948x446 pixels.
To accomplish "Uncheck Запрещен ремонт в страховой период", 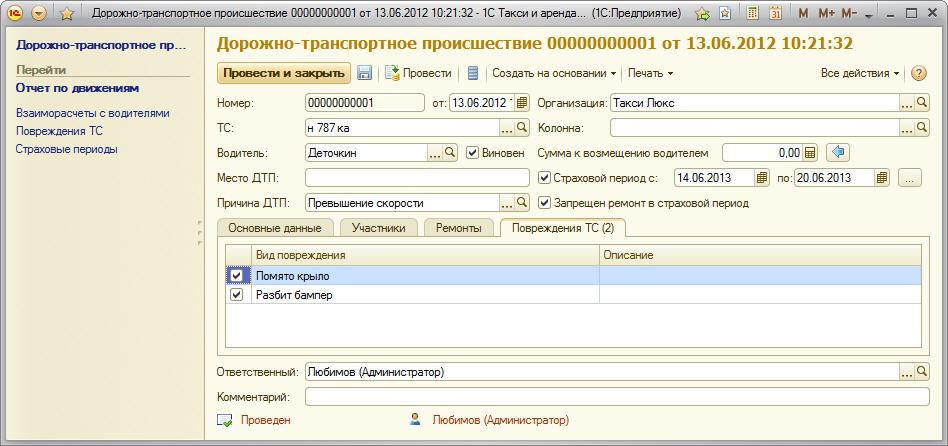I will (545, 203).
